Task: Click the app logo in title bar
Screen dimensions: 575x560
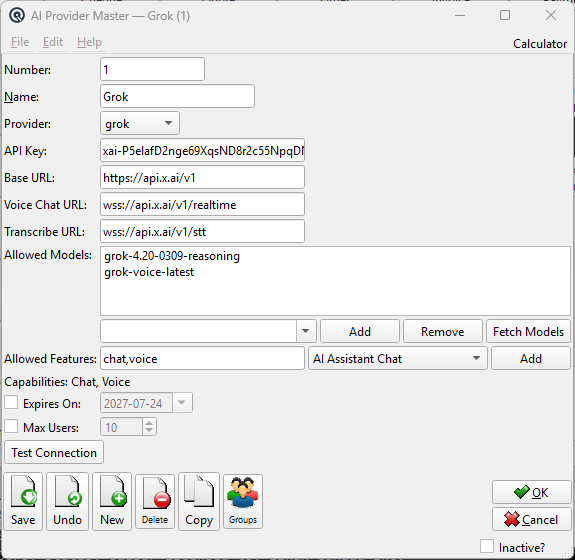Action: [x=17, y=16]
